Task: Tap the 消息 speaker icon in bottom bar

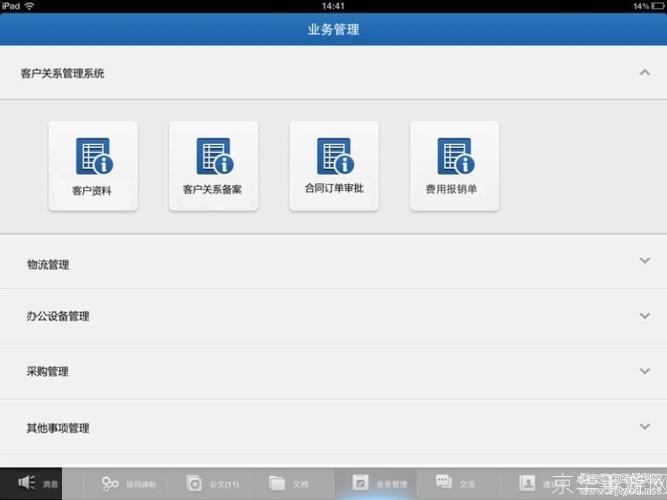Action: (26, 483)
